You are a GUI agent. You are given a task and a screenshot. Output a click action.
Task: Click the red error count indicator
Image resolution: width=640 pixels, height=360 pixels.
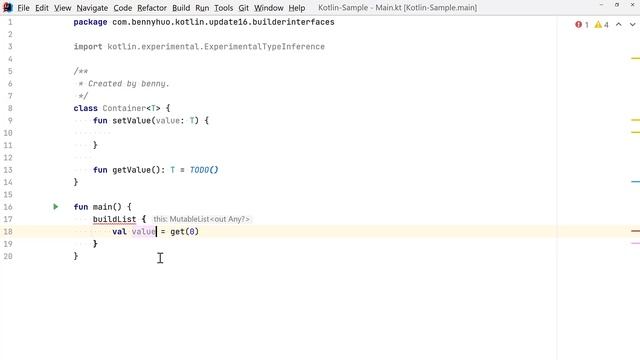click(582, 25)
